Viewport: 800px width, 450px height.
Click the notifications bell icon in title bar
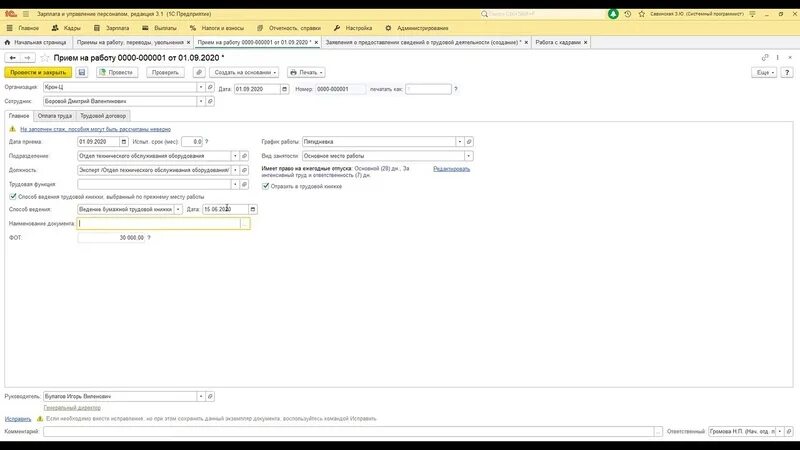pyautogui.click(x=613, y=14)
